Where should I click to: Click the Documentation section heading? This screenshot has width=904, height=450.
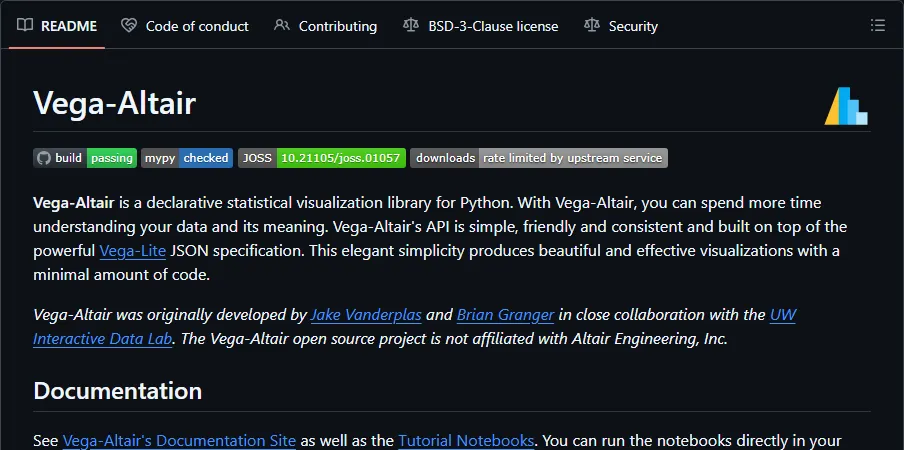coord(118,391)
